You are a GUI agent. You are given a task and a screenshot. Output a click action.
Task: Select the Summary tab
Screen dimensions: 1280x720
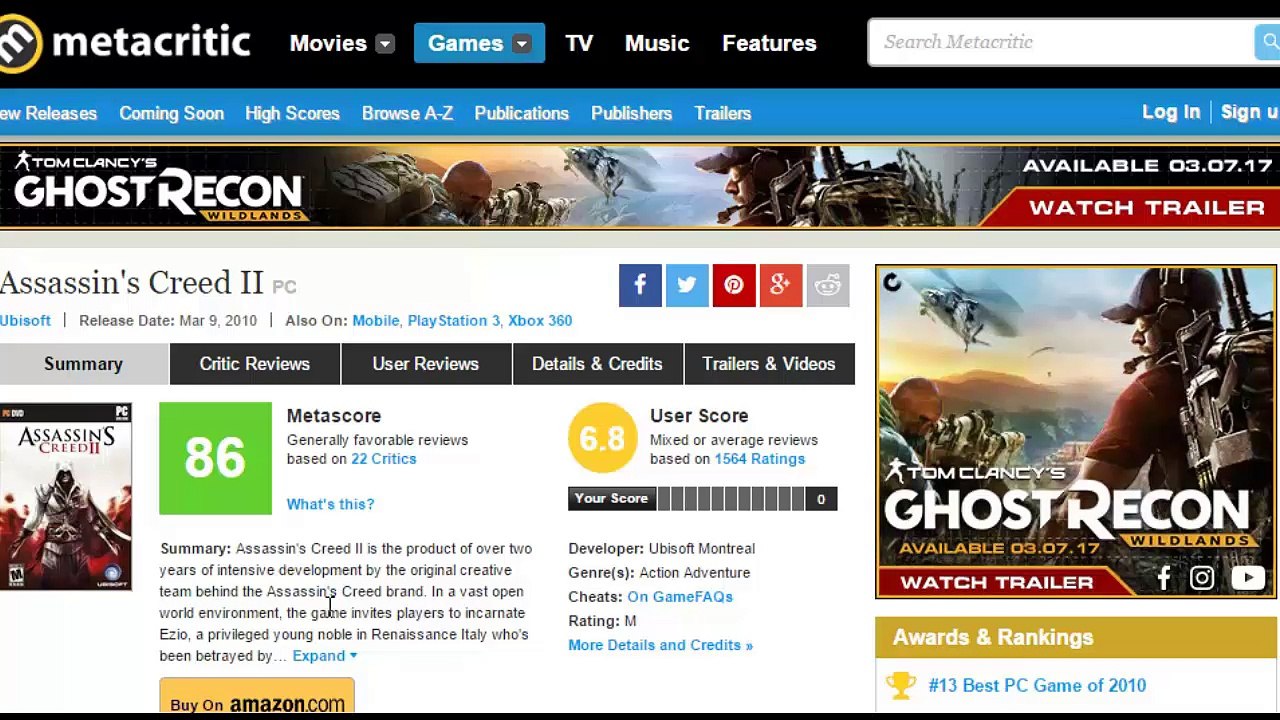click(84, 364)
